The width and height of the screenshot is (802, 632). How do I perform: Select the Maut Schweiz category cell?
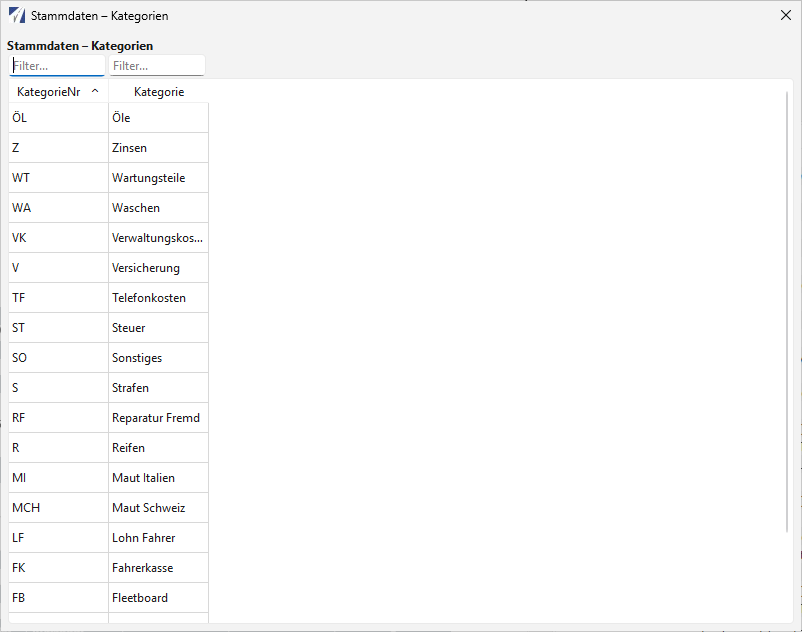point(159,508)
